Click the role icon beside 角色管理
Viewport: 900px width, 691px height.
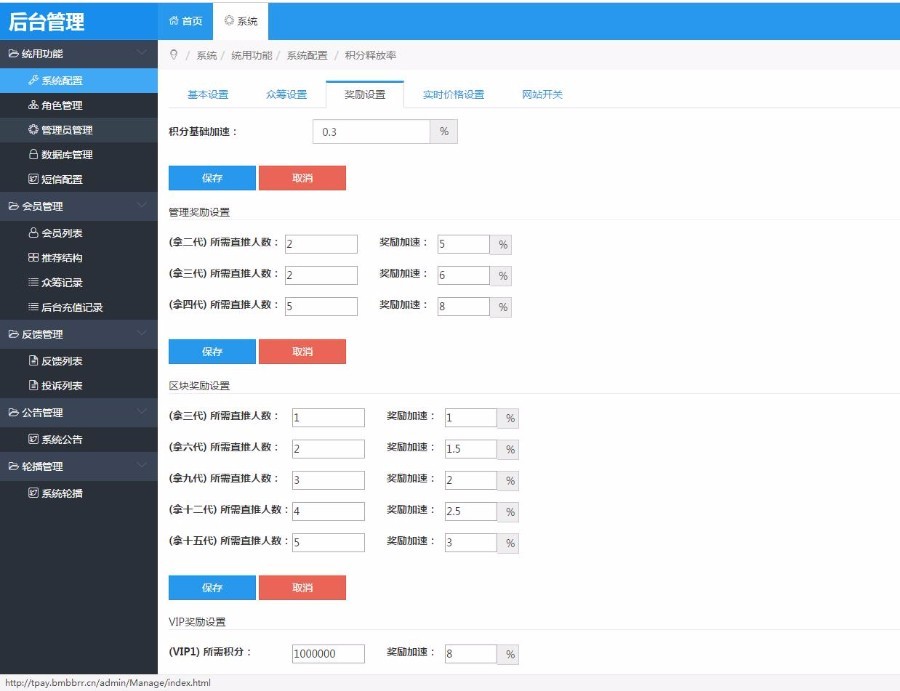[x=33, y=105]
